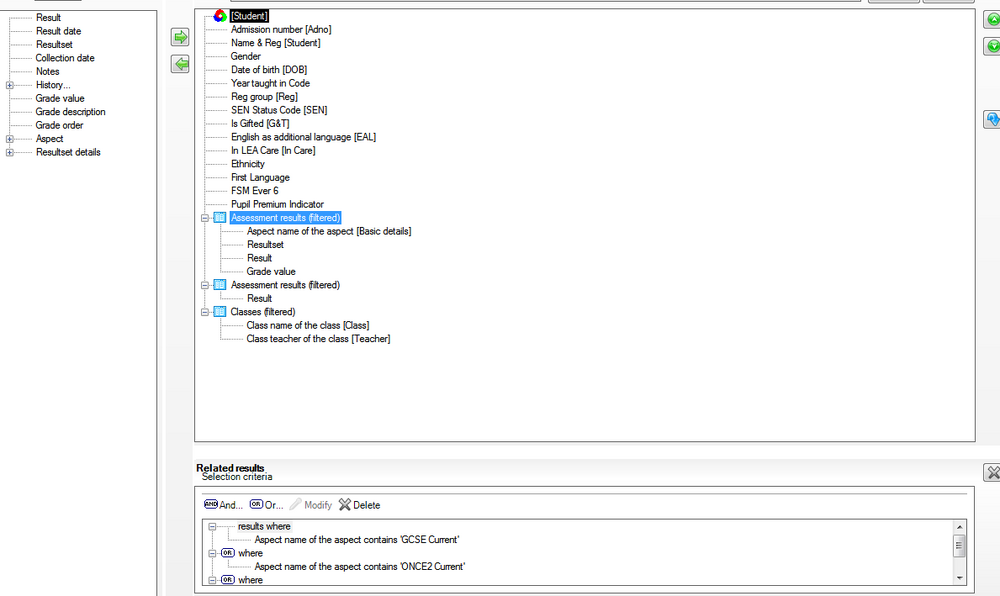Select the Pupil Premium Indicator field

(x=277, y=204)
